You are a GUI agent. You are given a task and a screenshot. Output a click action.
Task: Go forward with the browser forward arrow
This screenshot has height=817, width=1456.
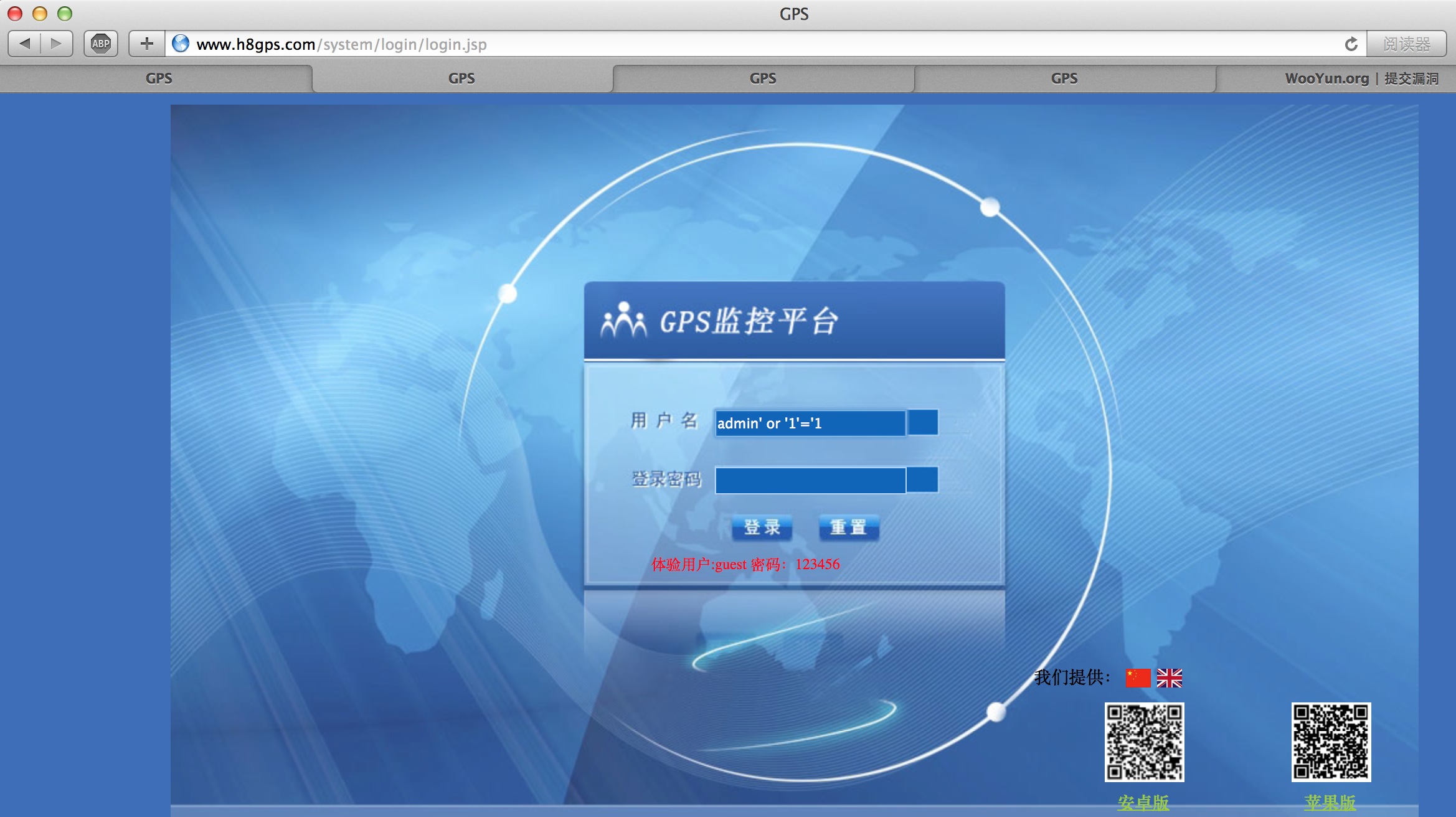(x=57, y=44)
